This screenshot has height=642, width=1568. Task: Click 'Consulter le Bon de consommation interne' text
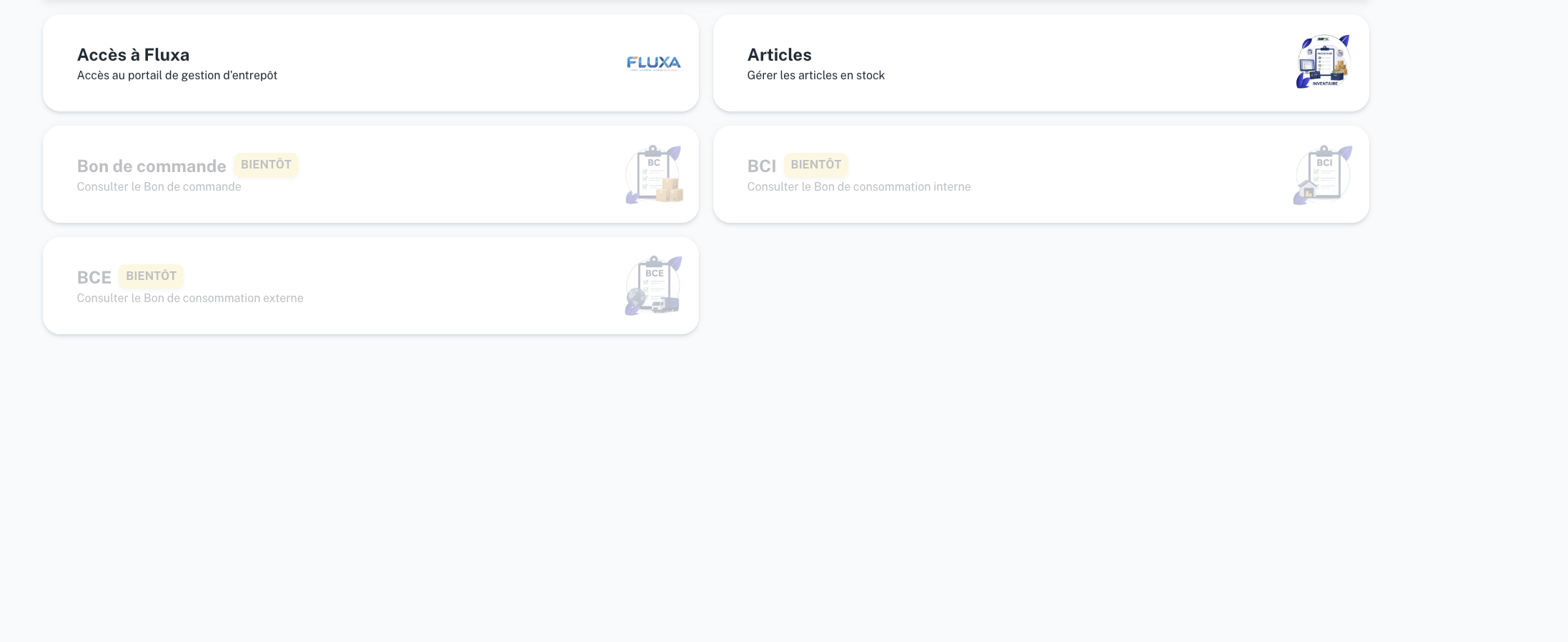pos(859,187)
